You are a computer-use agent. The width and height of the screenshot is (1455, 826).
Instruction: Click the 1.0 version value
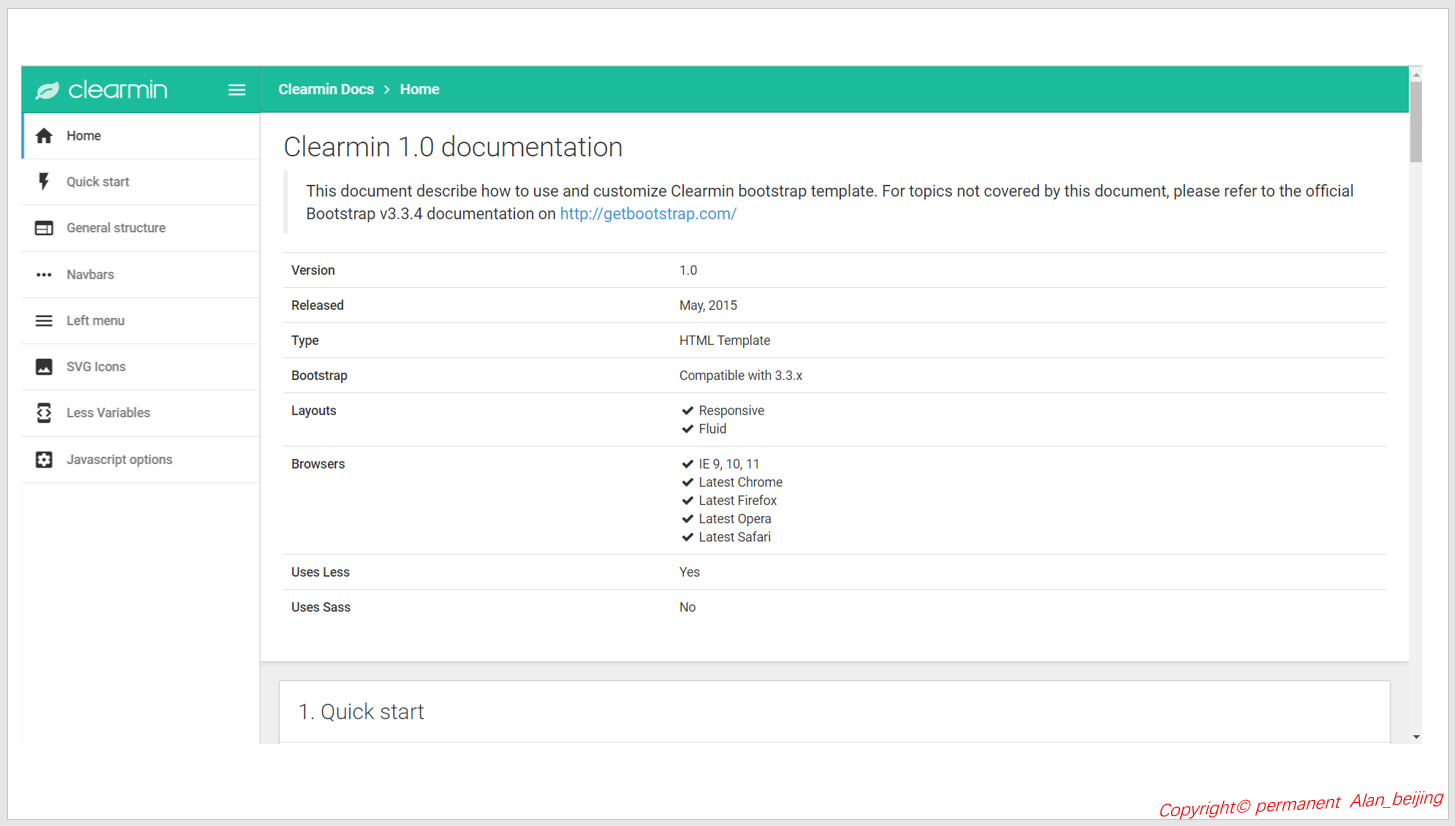tap(689, 271)
